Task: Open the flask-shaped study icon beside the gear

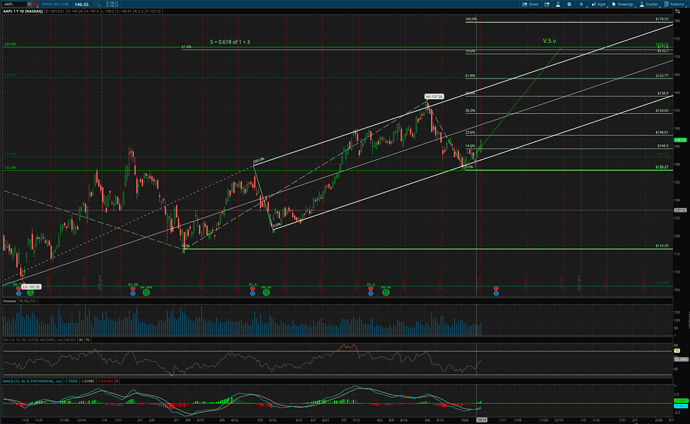Action: click(x=558, y=4)
